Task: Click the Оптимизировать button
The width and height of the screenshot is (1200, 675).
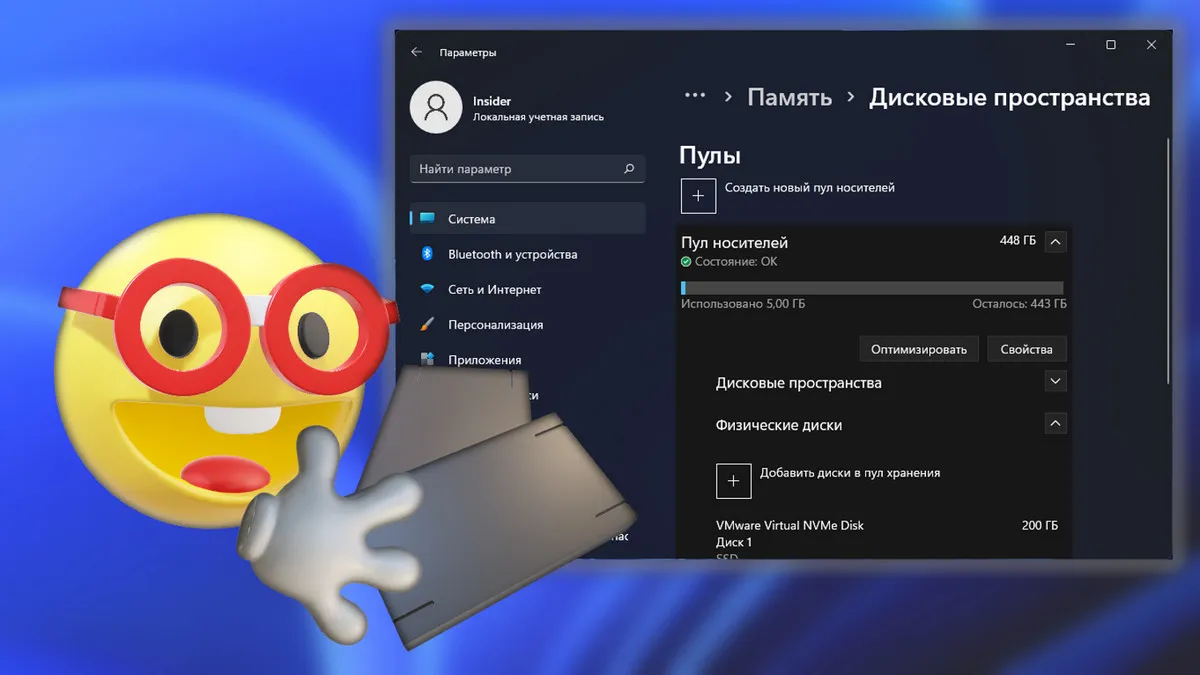Action: (919, 349)
